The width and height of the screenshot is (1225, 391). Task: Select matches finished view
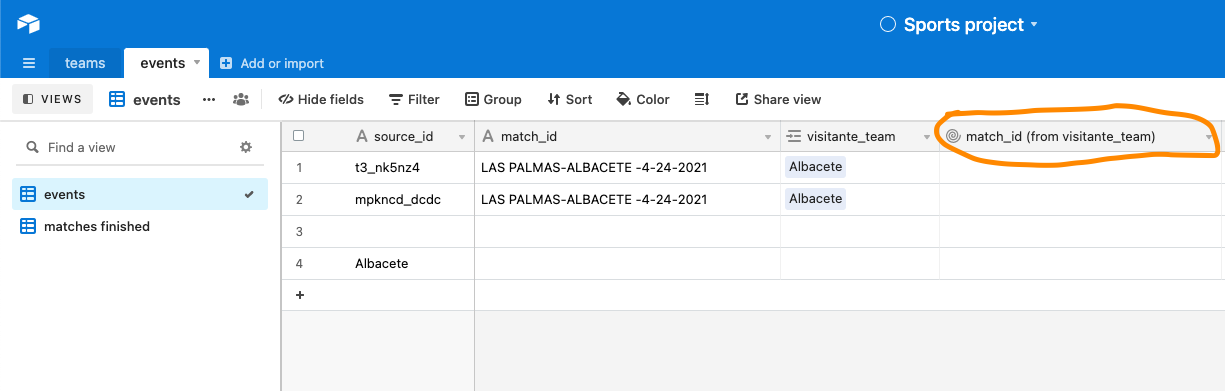[x=140, y=226]
